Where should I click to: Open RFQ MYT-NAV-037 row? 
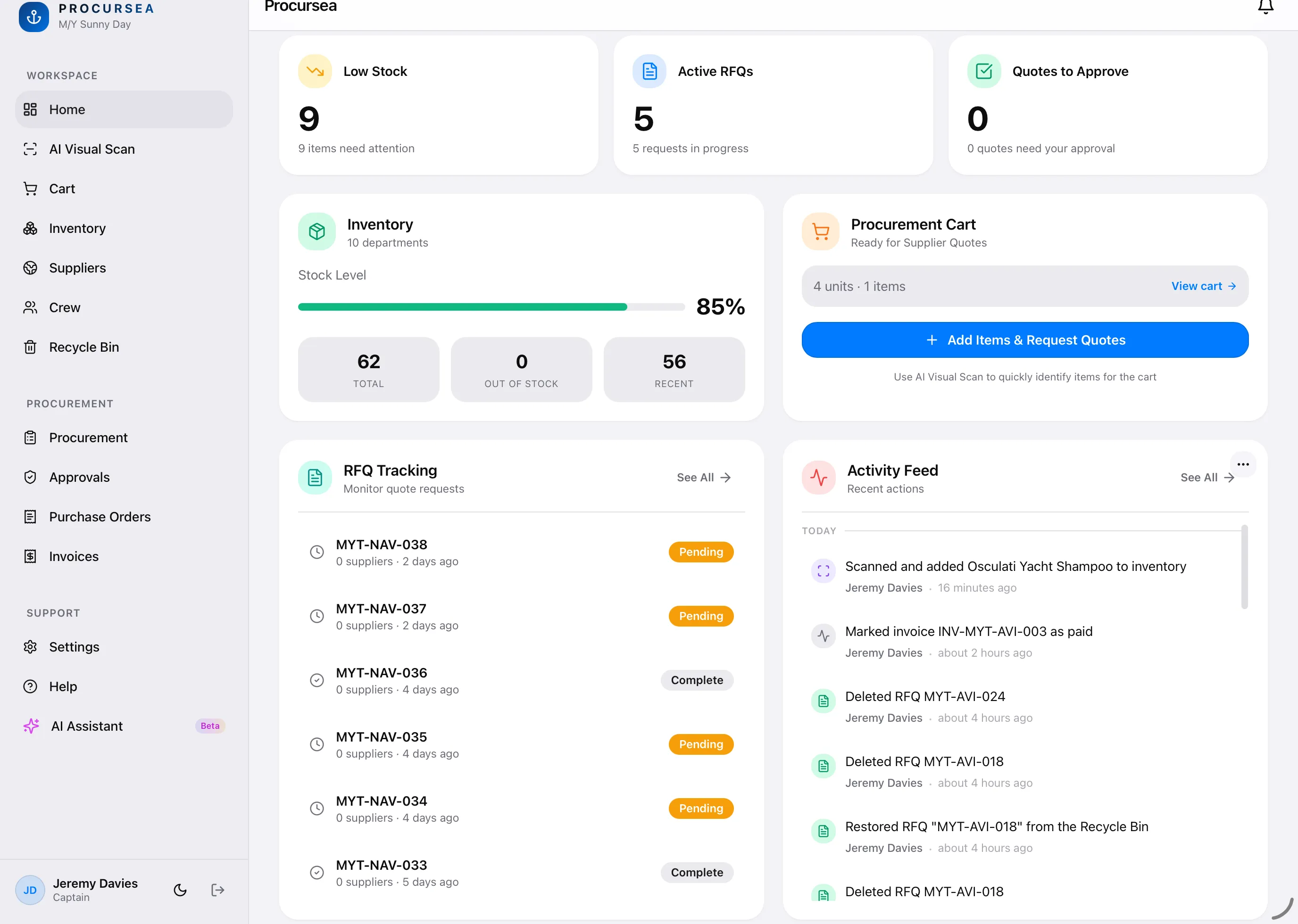tap(522, 616)
